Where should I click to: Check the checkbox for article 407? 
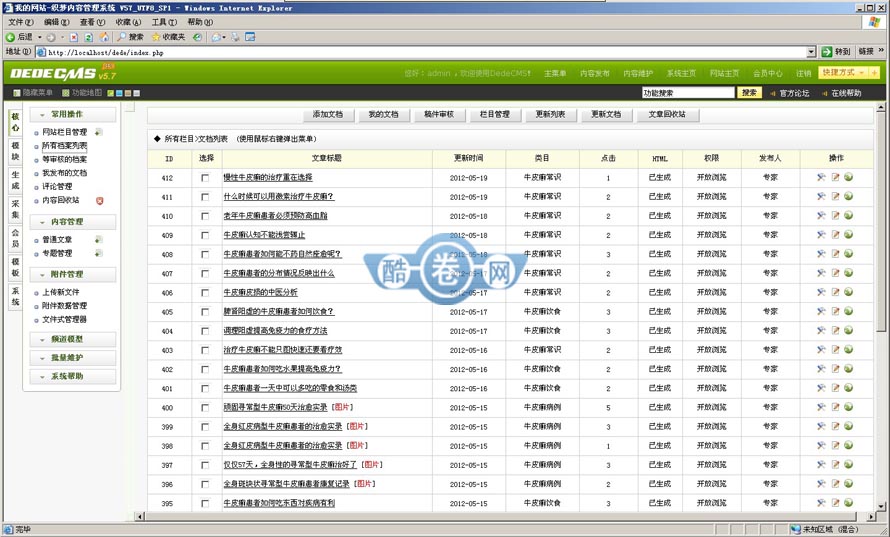[x=205, y=274]
